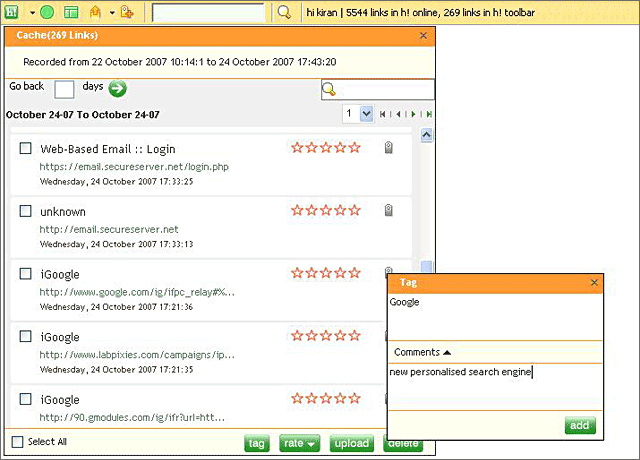Viewport: 640px width, 460px height.
Task: Click the date range October 24-07 text
Action: 82,115
